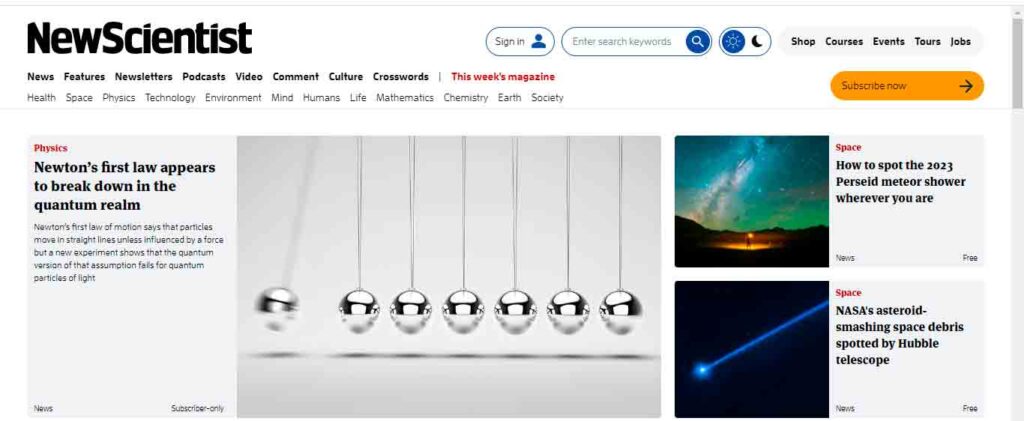Switch to light mode sun icon
1024x421 pixels.
733,42
